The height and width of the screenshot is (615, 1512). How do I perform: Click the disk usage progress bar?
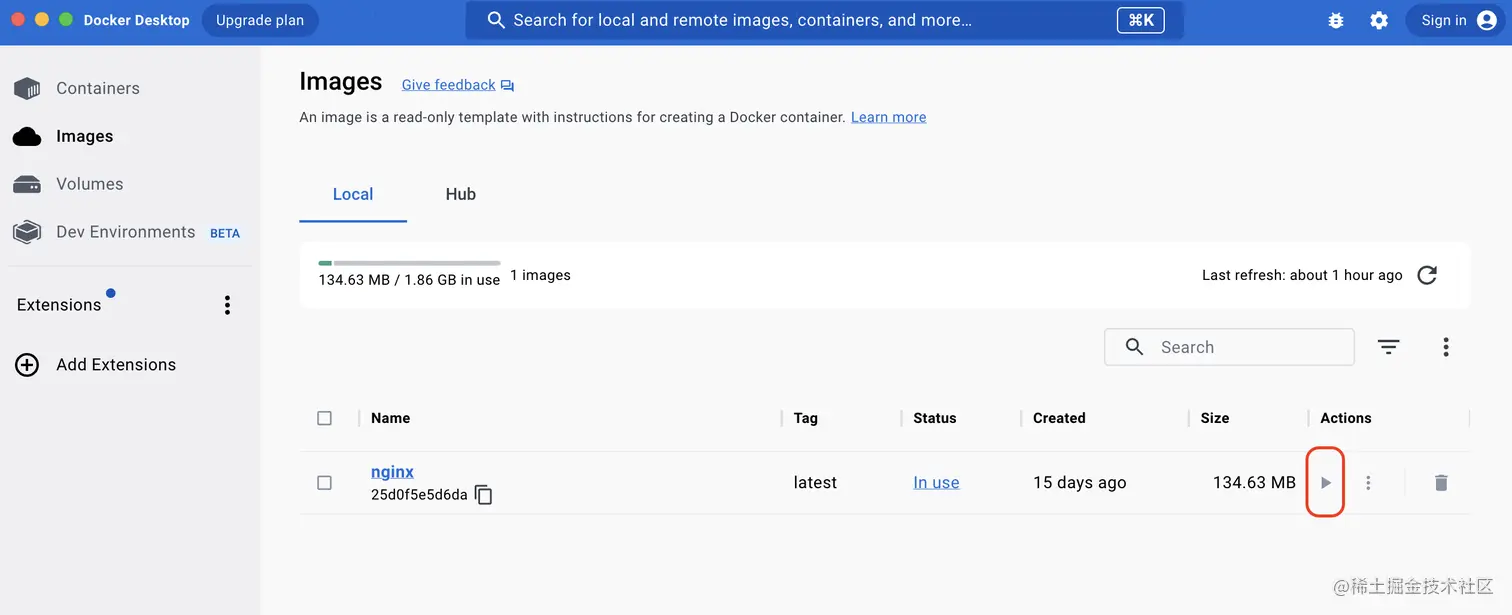coord(409,263)
